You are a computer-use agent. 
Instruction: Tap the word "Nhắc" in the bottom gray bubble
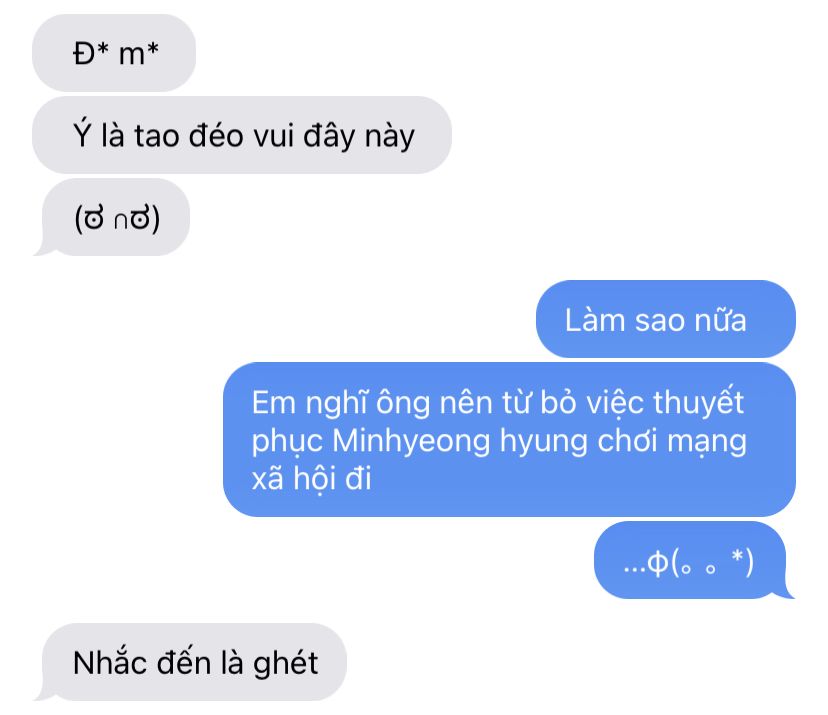point(110,661)
